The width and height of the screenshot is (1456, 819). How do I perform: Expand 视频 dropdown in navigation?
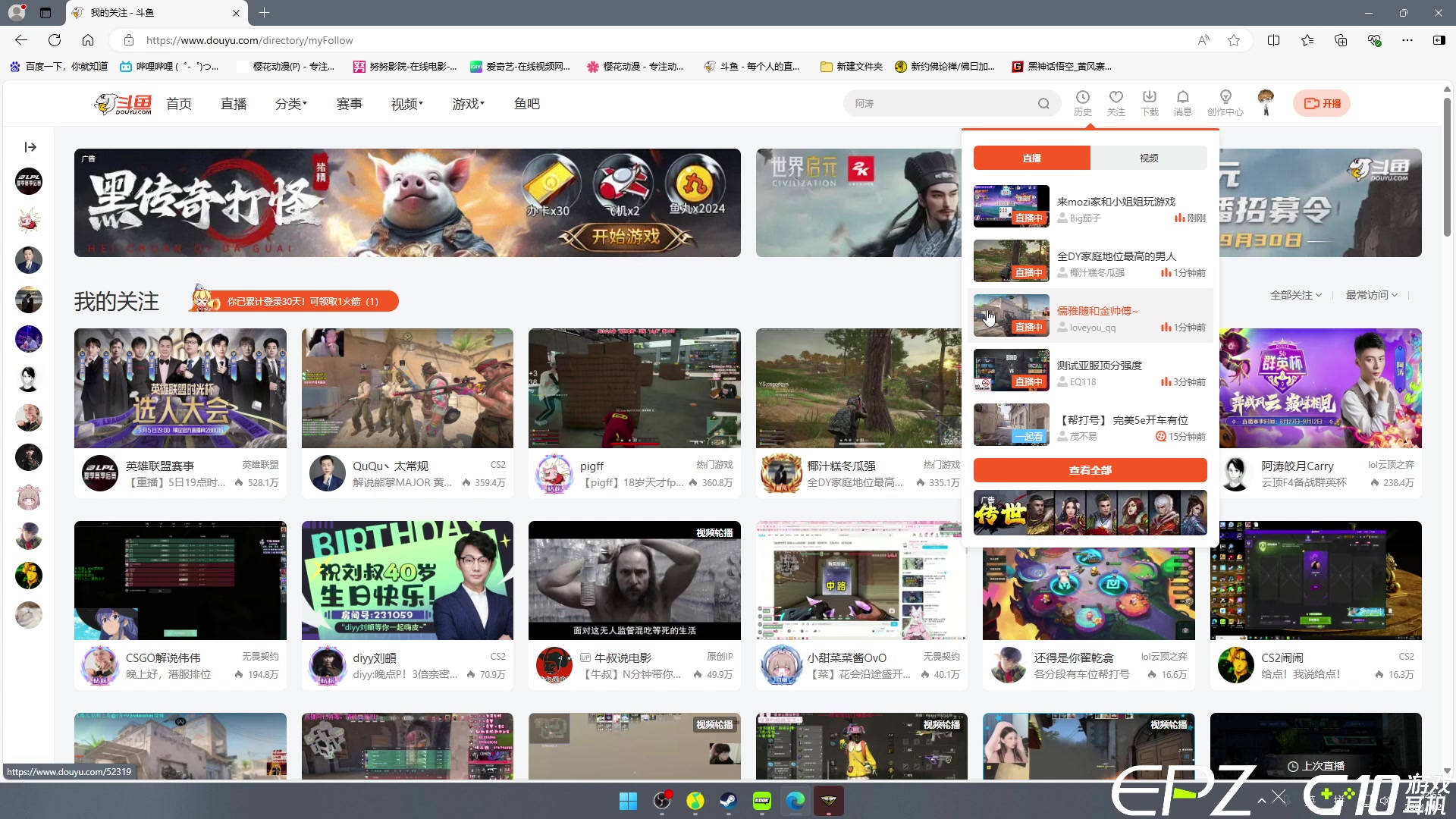407,104
